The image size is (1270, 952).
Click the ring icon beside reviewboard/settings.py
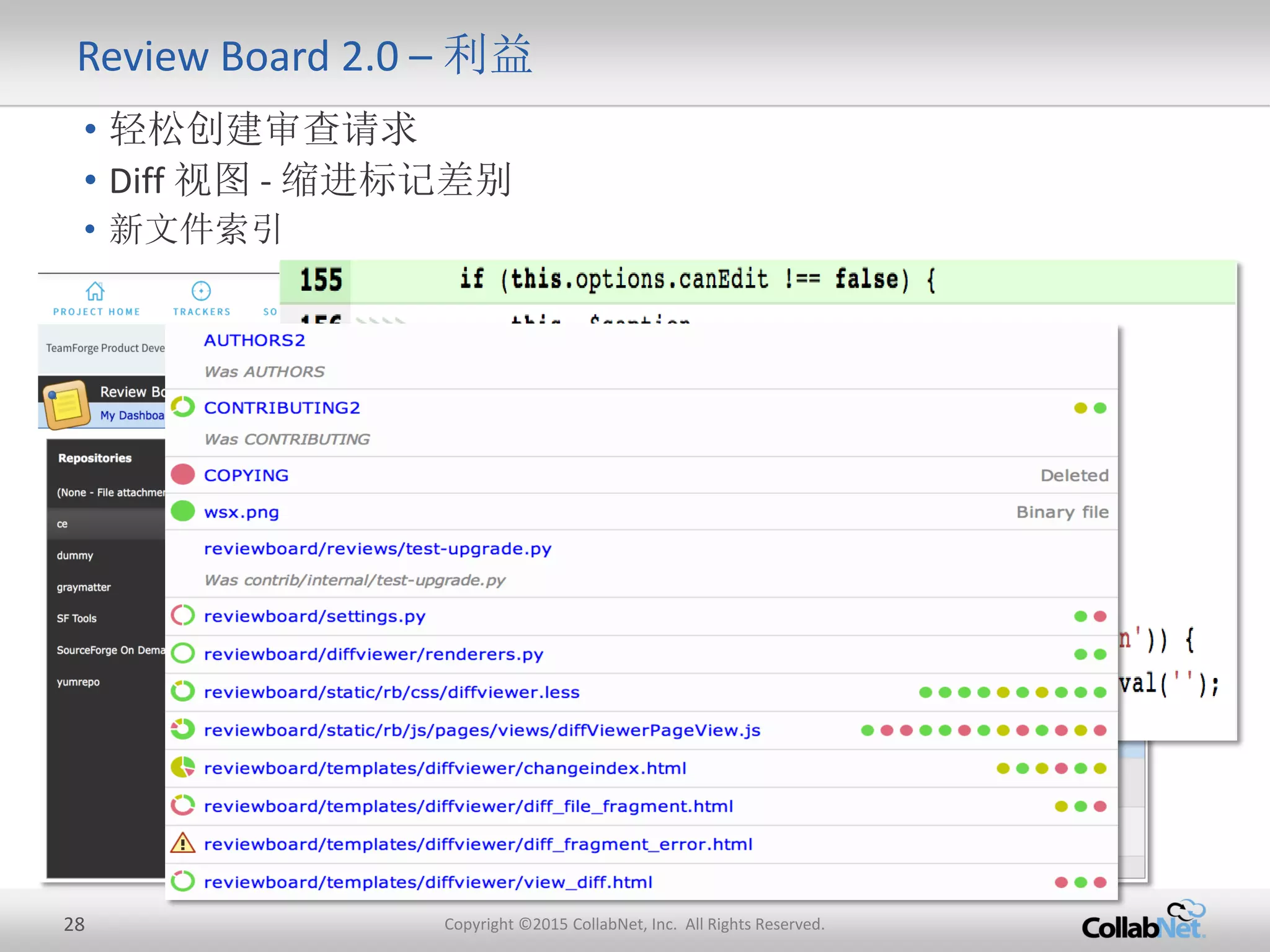[183, 615]
